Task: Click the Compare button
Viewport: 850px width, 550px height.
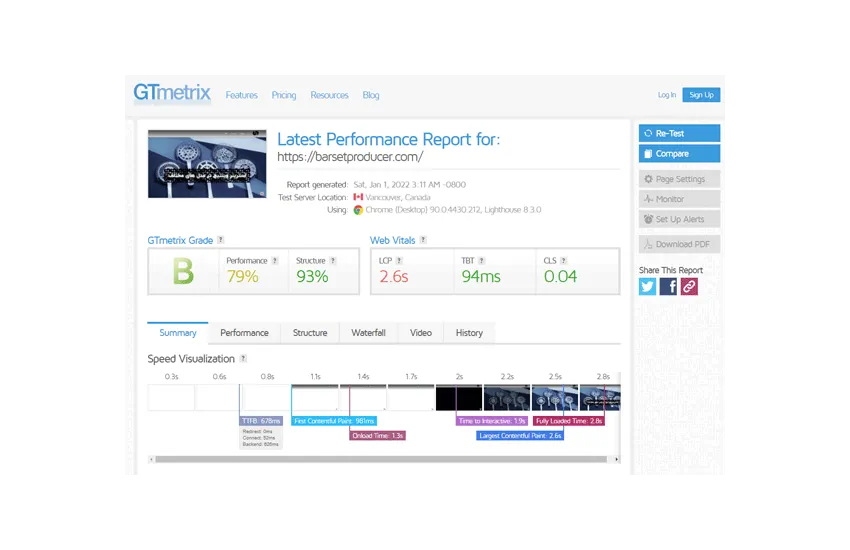Action: pyautogui.click(x=679, y=154)
